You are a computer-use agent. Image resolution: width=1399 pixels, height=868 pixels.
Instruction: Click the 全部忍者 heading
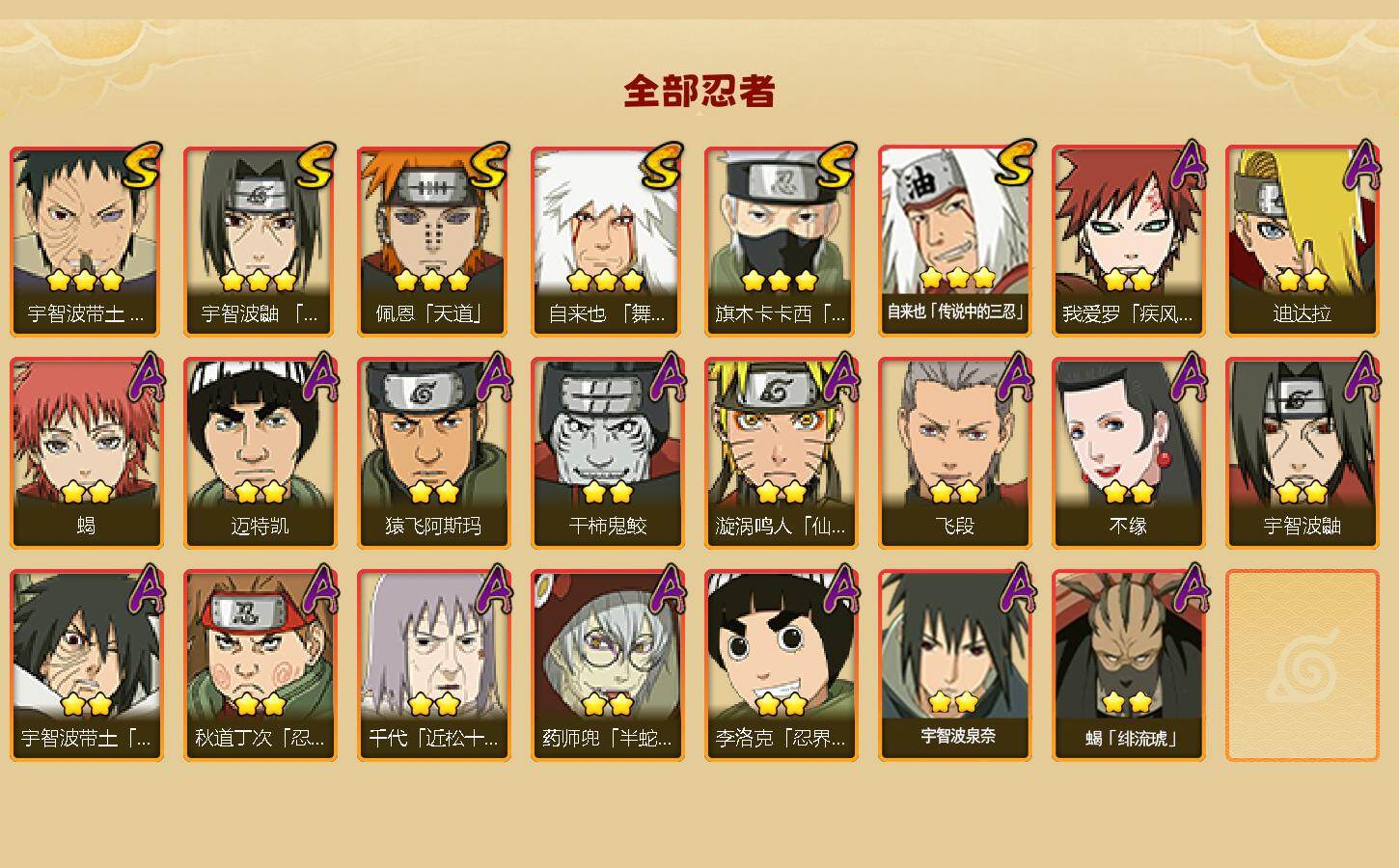(699, 92)
